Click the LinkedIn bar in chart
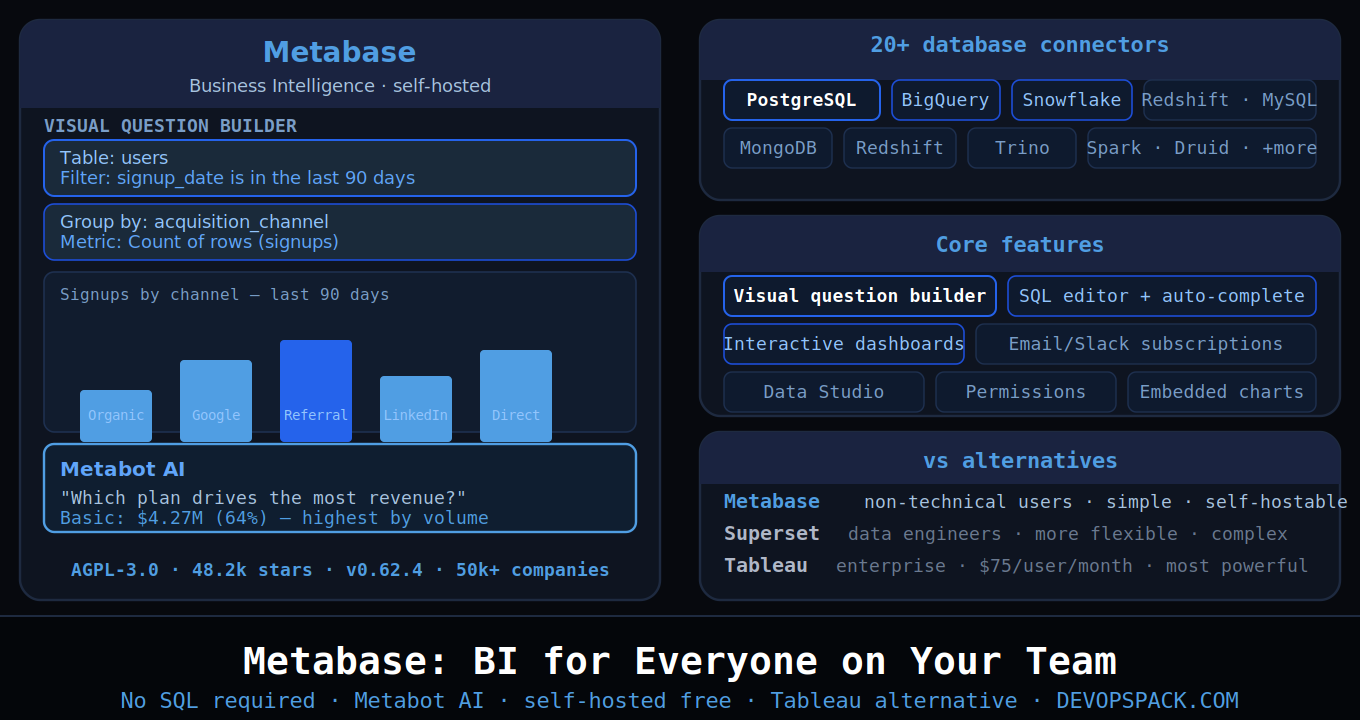The height and width of the screenshot is (720, 1360). [416, 409]
